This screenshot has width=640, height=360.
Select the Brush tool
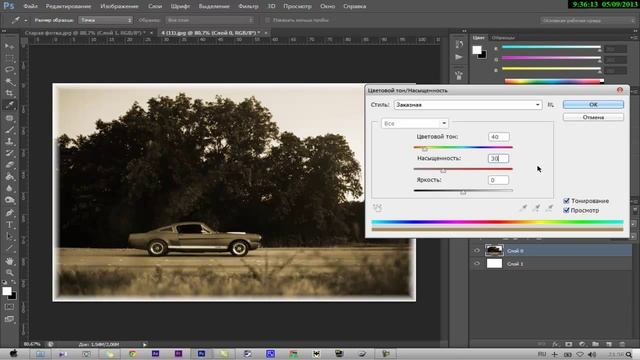click(x=9, y=130)
